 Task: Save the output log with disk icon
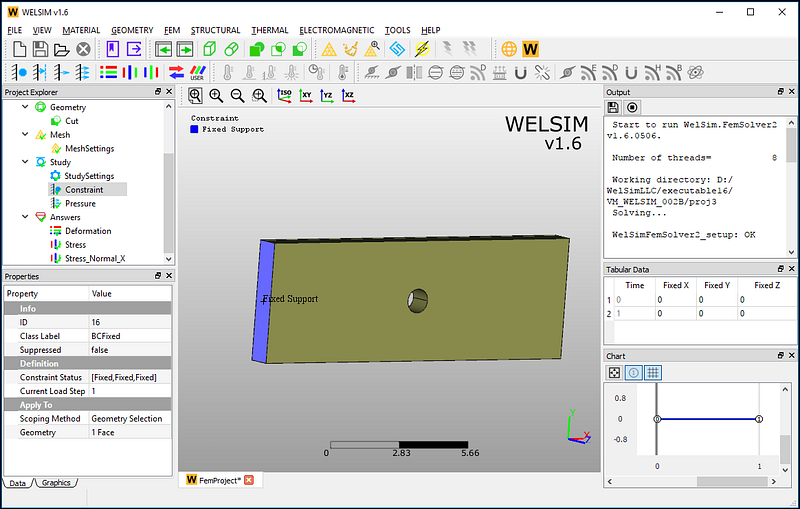point(614,107)
